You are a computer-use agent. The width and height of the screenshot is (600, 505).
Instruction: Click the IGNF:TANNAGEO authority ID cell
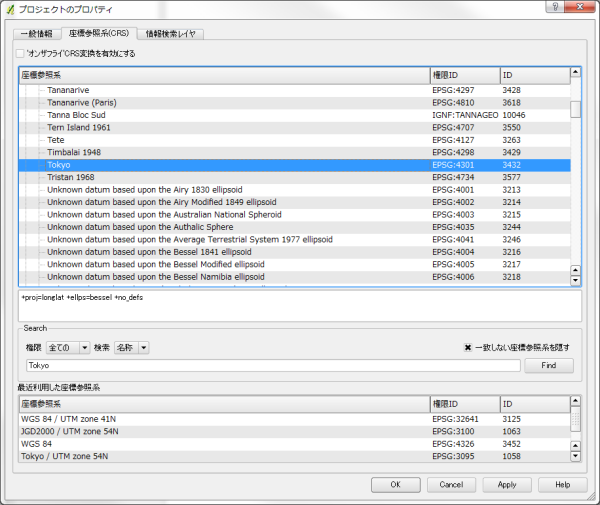pos(465,115)
